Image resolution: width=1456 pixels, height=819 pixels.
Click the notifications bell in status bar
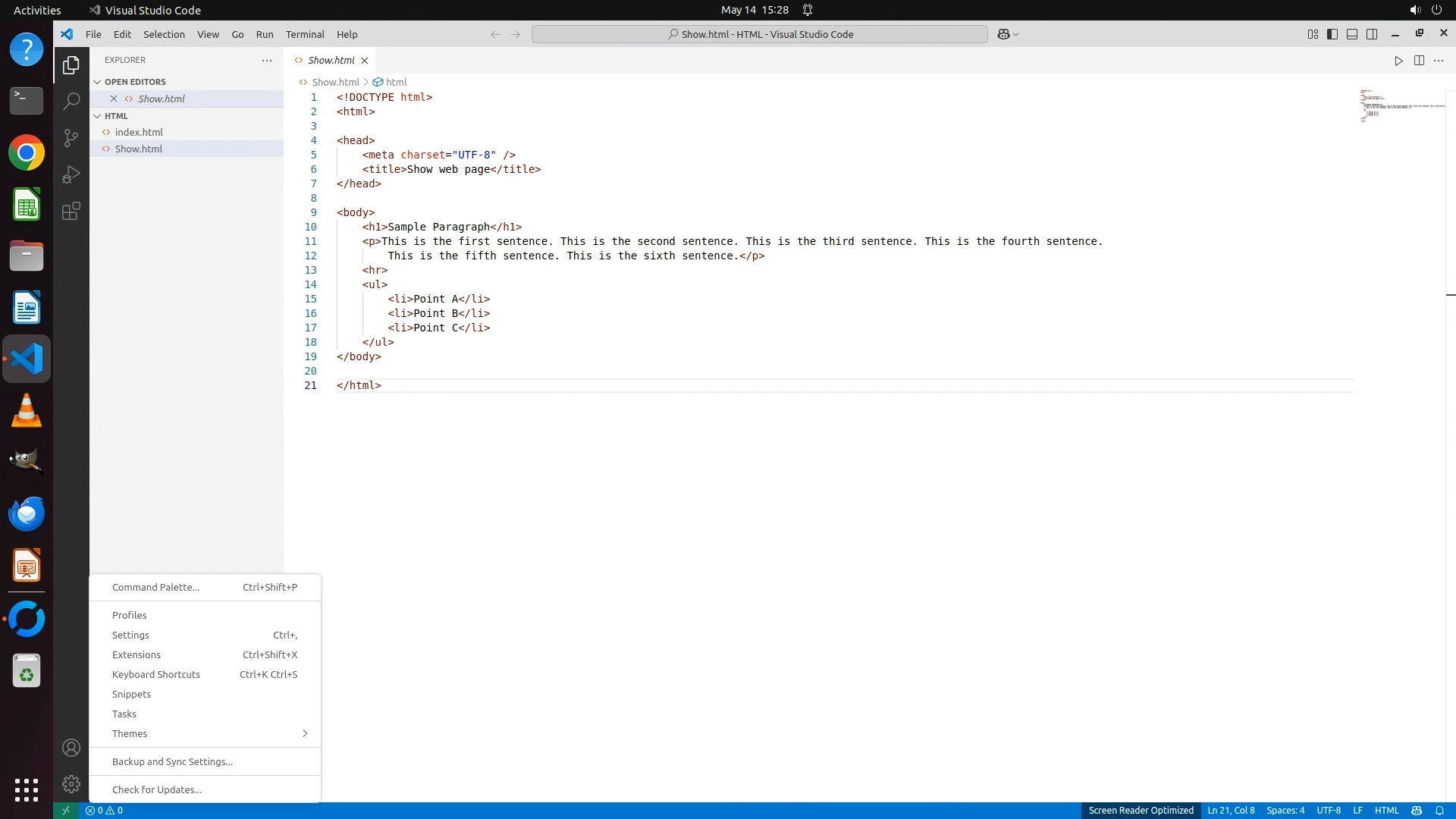(x=1439, y=810)
